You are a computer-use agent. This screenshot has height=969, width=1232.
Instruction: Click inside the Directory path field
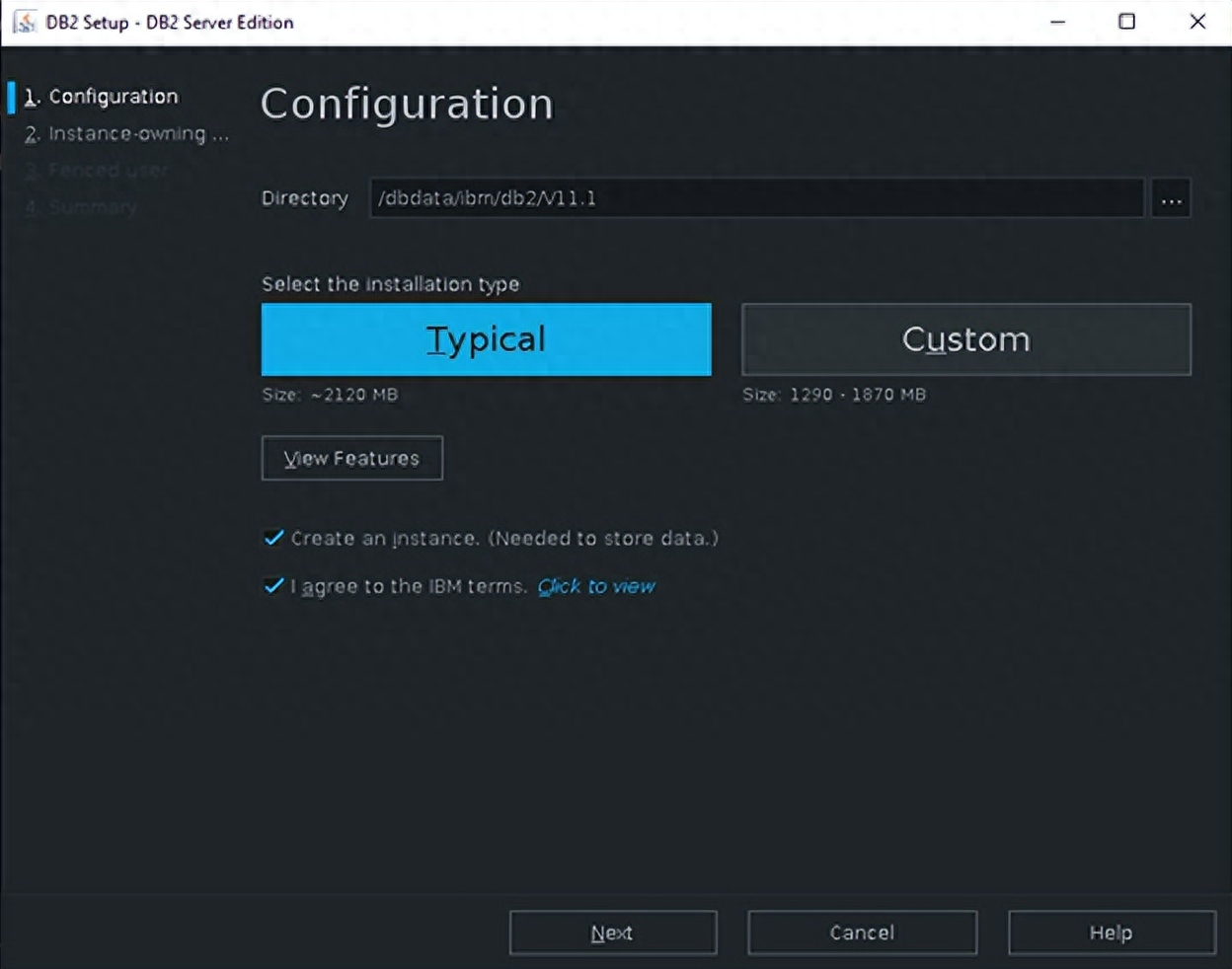(756, 198)
